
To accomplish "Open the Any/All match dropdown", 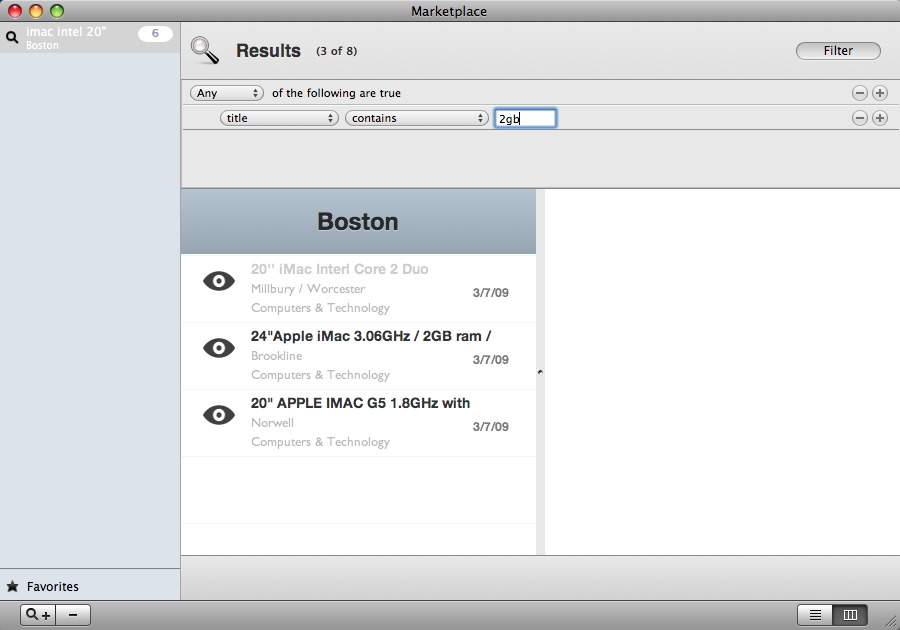I will coord(227,93).
